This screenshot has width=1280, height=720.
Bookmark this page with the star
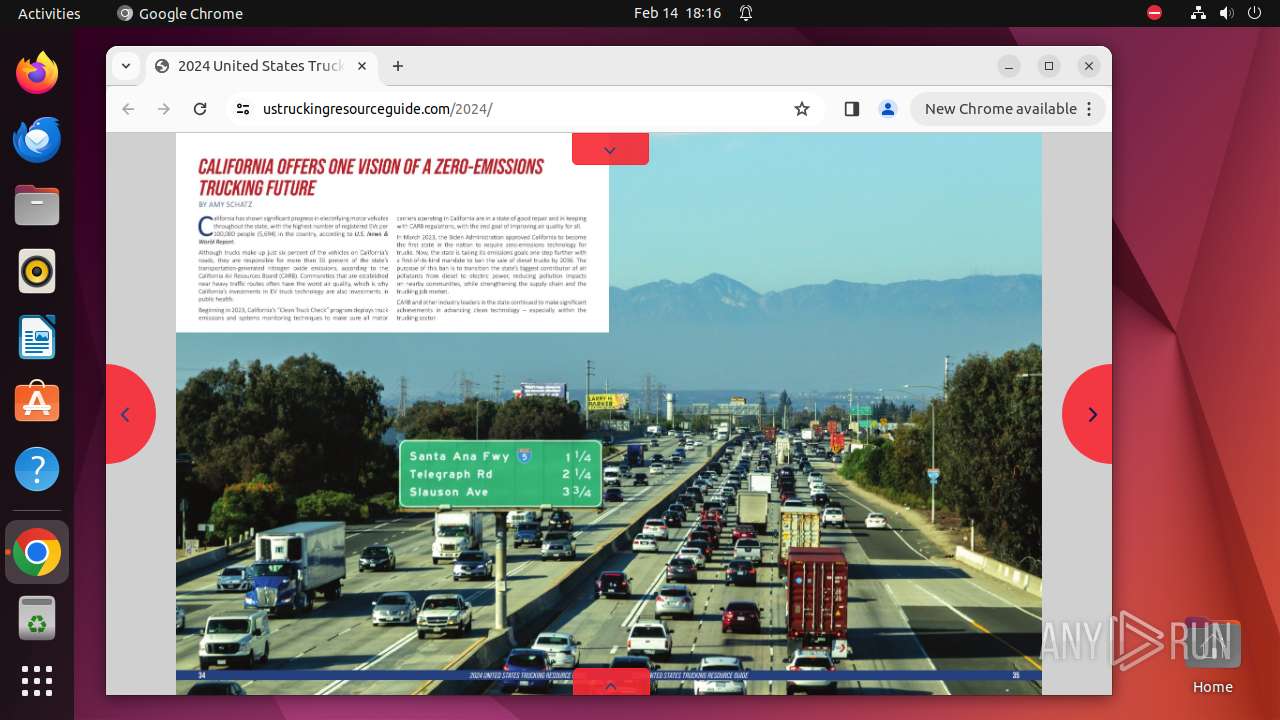[x=802, y=109]
